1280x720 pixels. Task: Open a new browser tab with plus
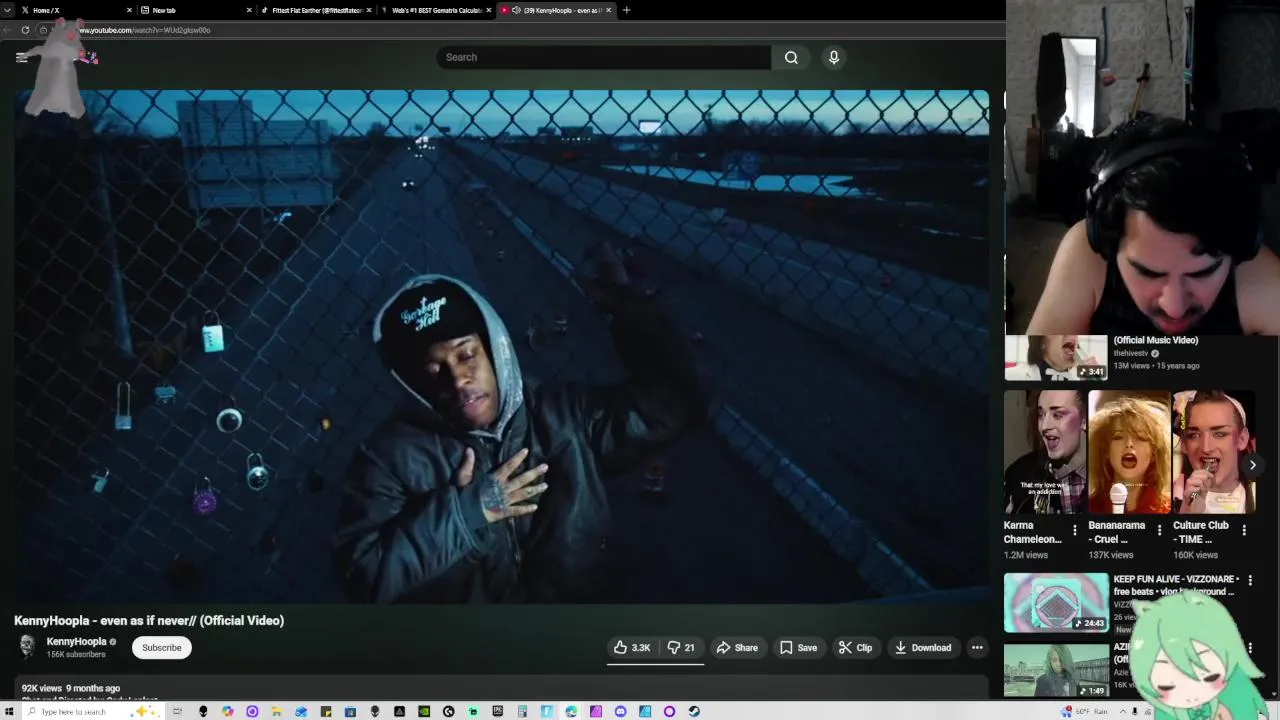(x=626, y=10)
